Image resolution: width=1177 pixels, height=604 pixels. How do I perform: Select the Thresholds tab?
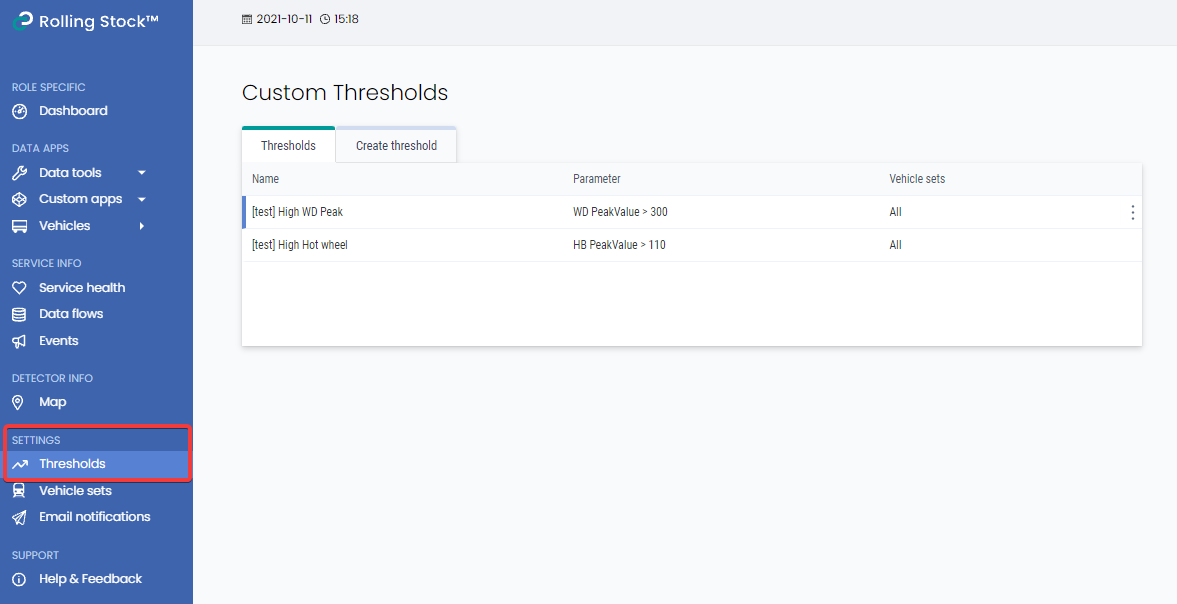click(x=288, y=145)
